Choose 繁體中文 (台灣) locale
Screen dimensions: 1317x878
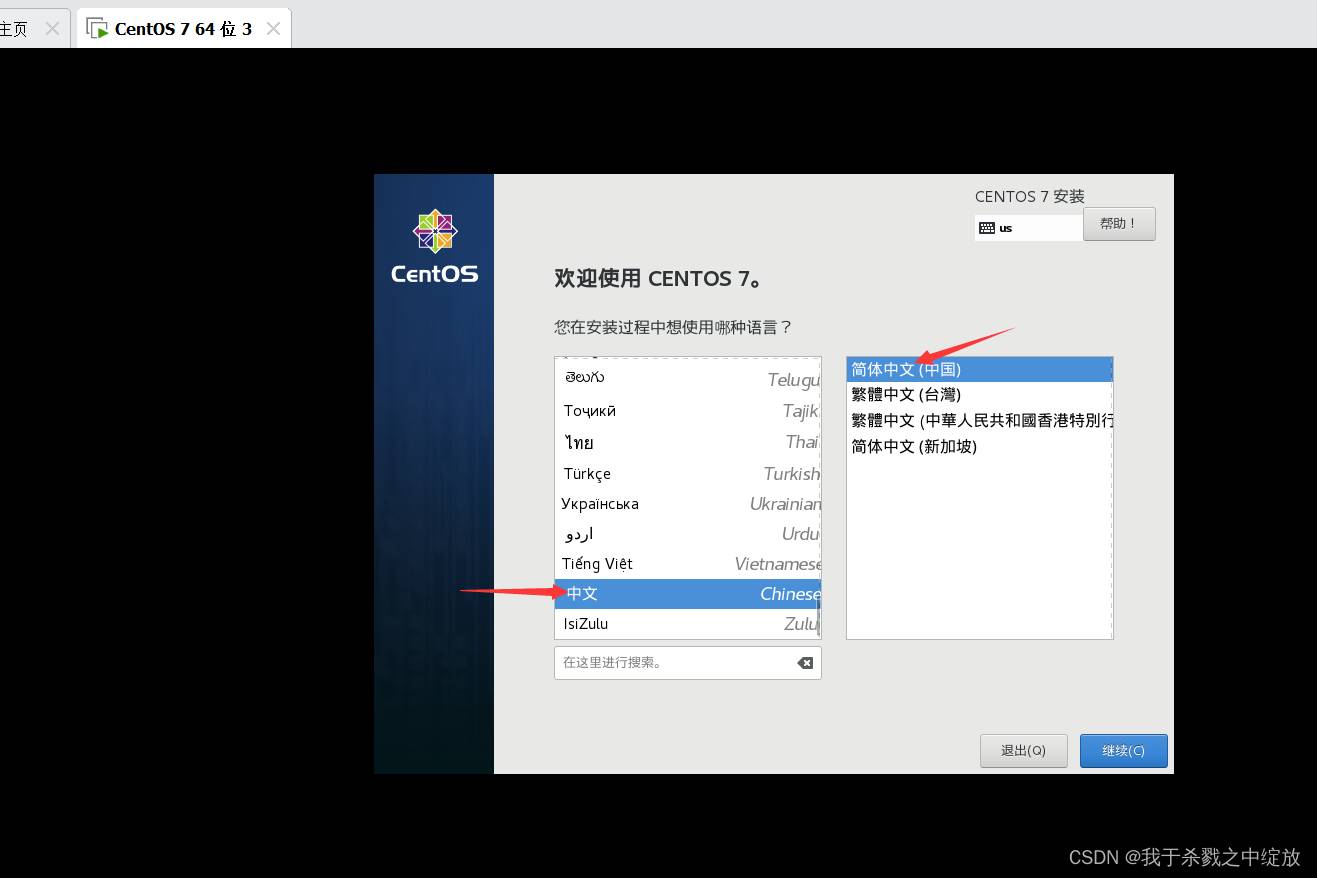pyautogui.click(x=978, y=395)
